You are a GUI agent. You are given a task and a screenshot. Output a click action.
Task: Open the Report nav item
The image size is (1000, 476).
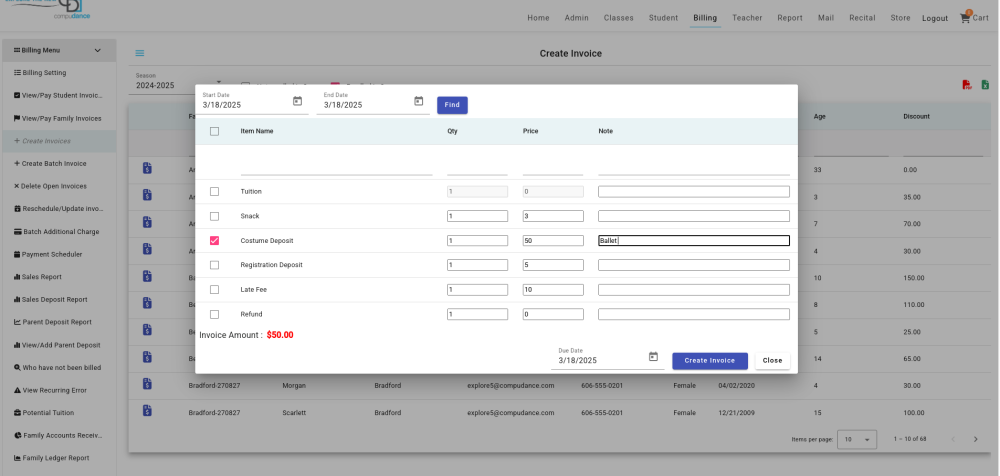click(790, 18)
